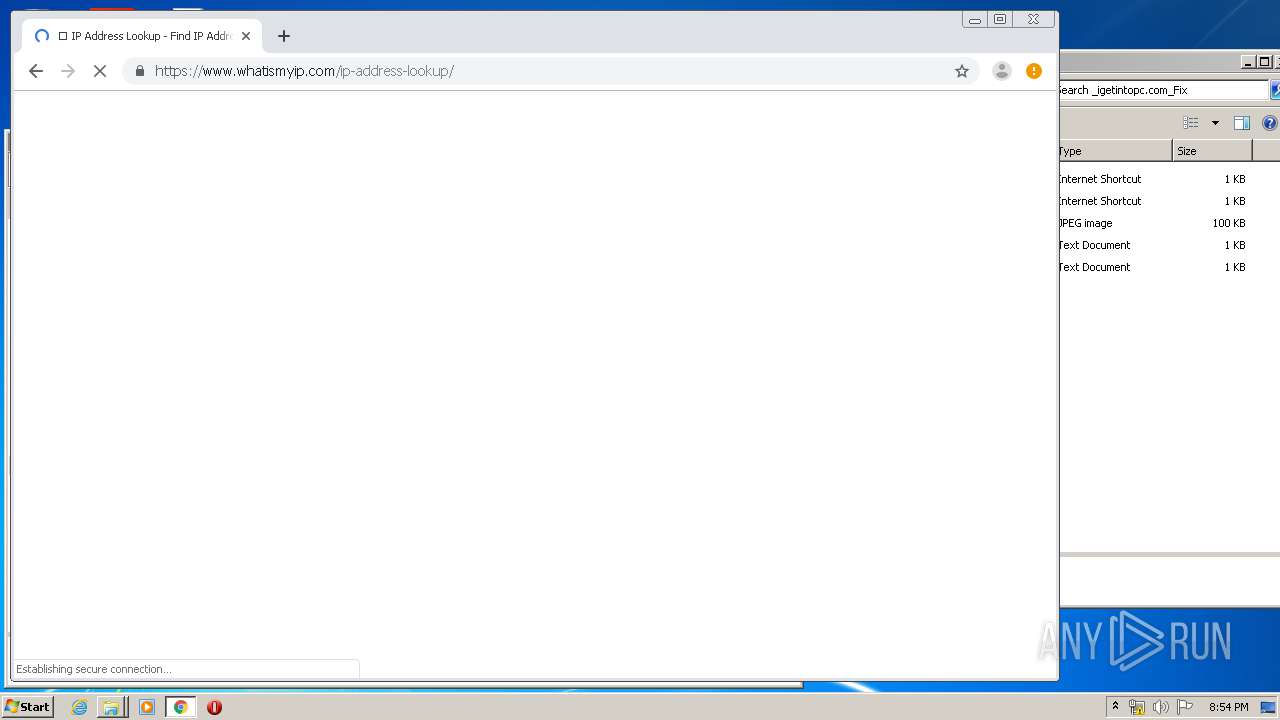
Task: Open Windows Media Player from the taskbar
Action: (x=147, y=707)
